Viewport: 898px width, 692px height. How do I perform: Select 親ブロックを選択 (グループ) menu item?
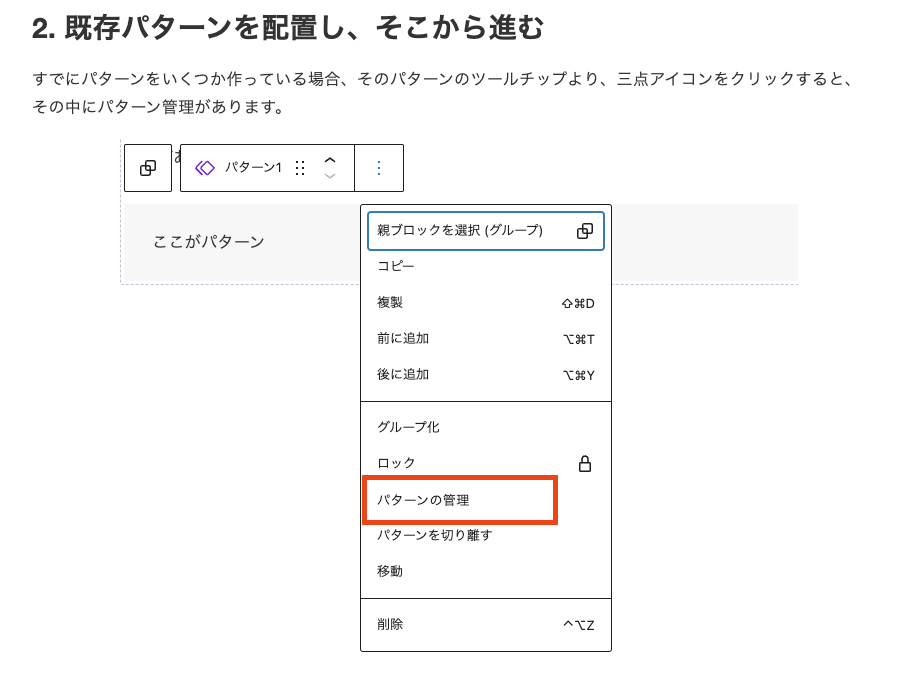[486, 231]
